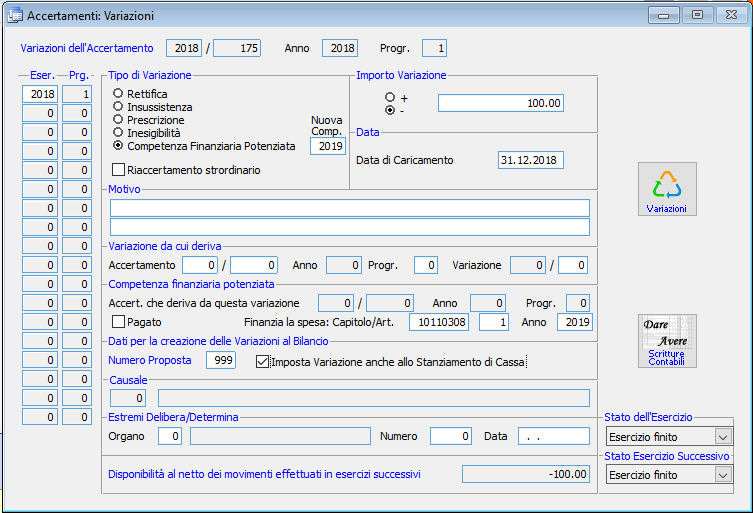Open the Variazioni recycle-arrows icon
The width and height of the screenshot is (753, 513).
[667, 189]
